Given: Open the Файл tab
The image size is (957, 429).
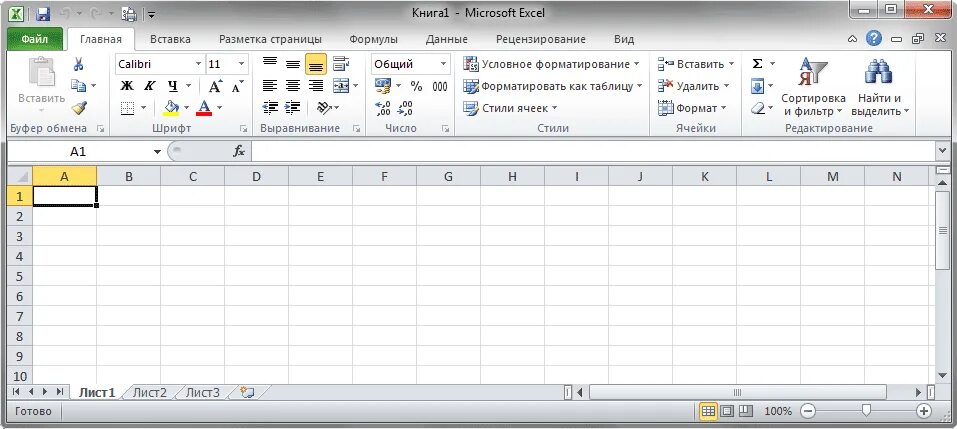Looking at the screenshot, I should pyautogui.click(x=34, y=39).
